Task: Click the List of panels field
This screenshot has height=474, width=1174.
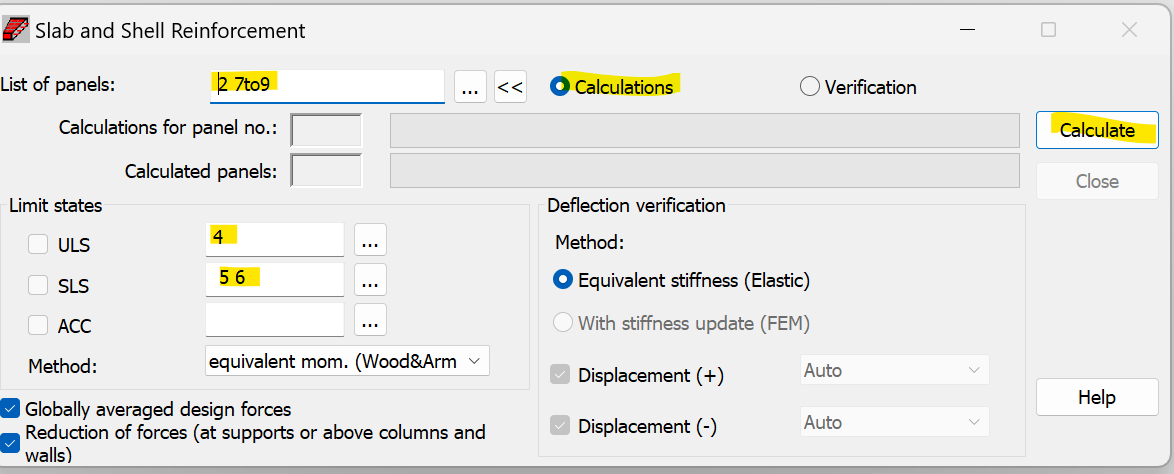Action: point(327,84)
